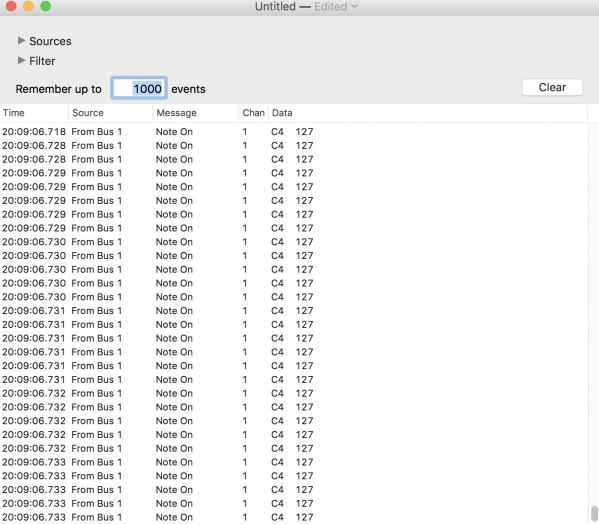The width and height of the screenshot is (599, 524).
Task: Select the event at 20:09:06.718
Action: point(293,132)
